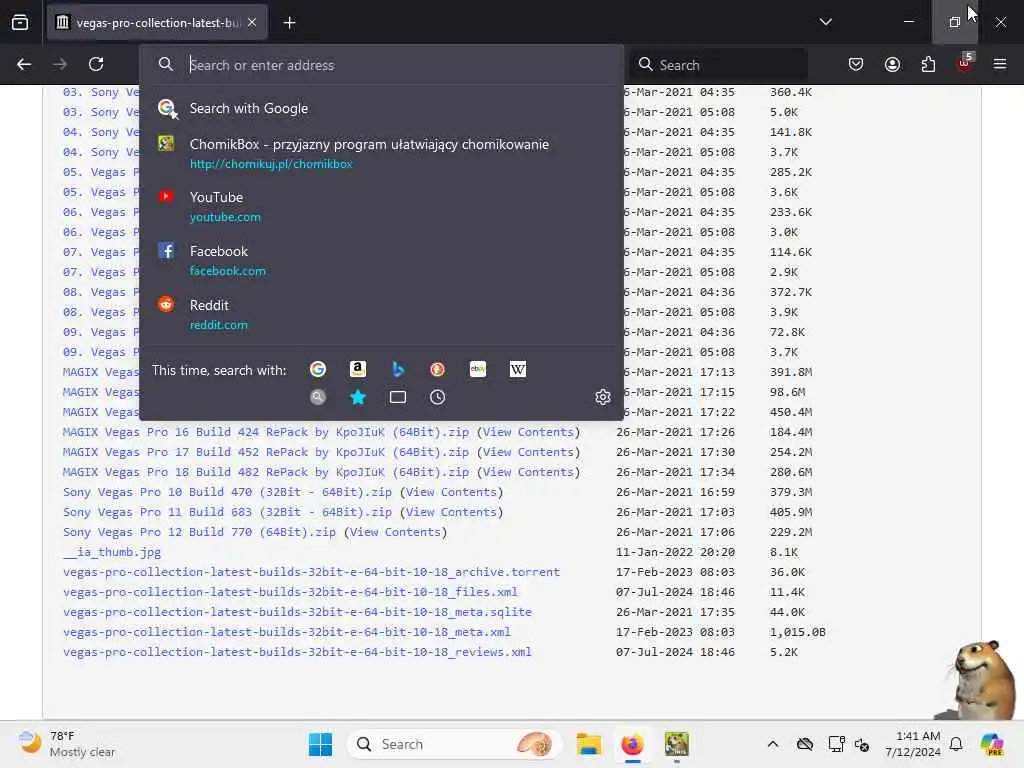Select the Reddit suggestion
Screen dimensions: 1024x768
(x=381, y=315)
